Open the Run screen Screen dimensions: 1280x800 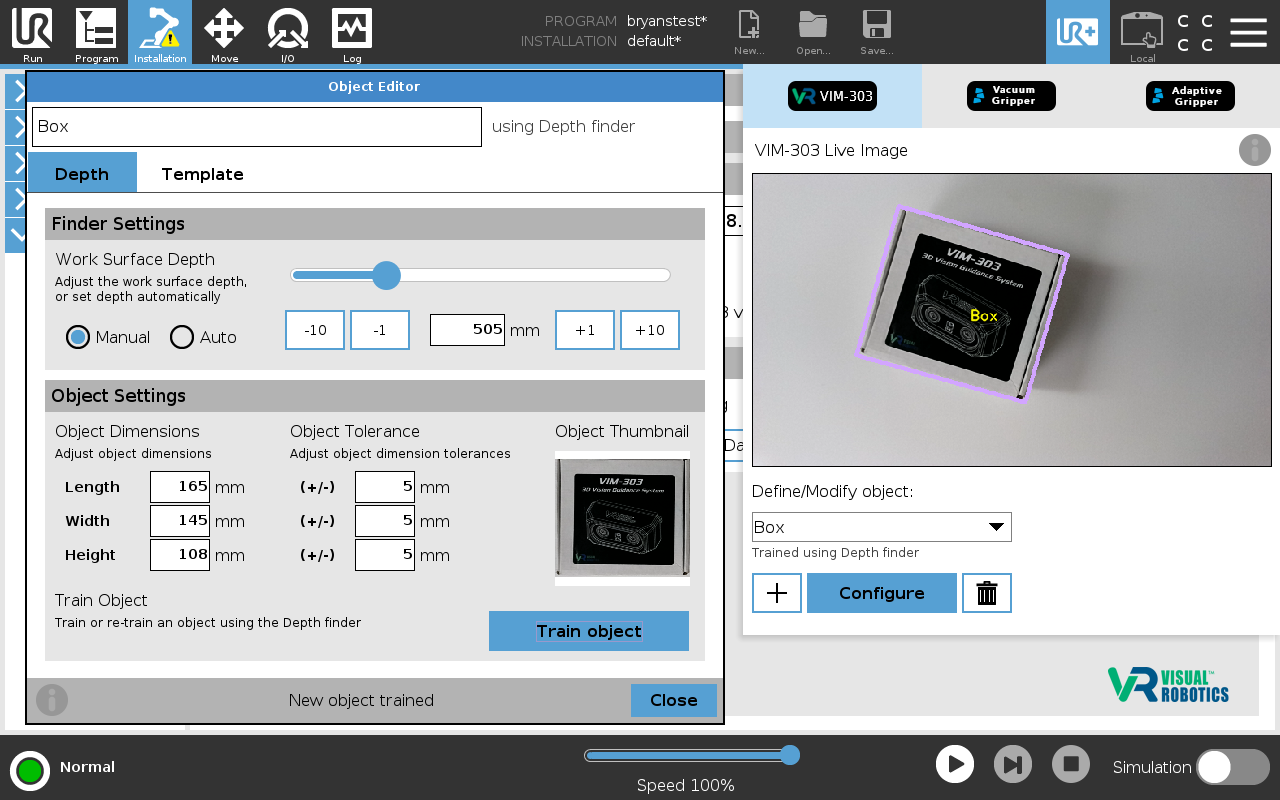point(32,33)
